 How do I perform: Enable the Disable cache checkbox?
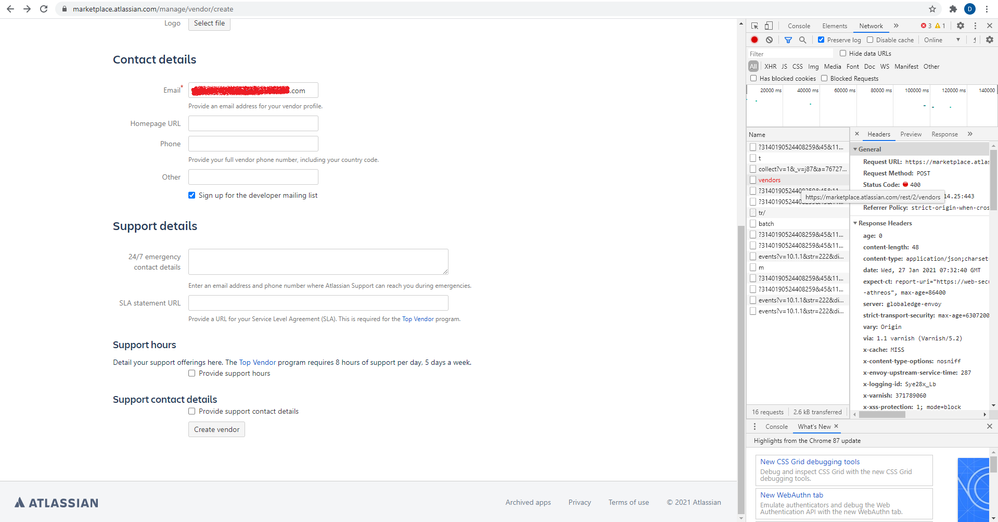tap(870, 40)
